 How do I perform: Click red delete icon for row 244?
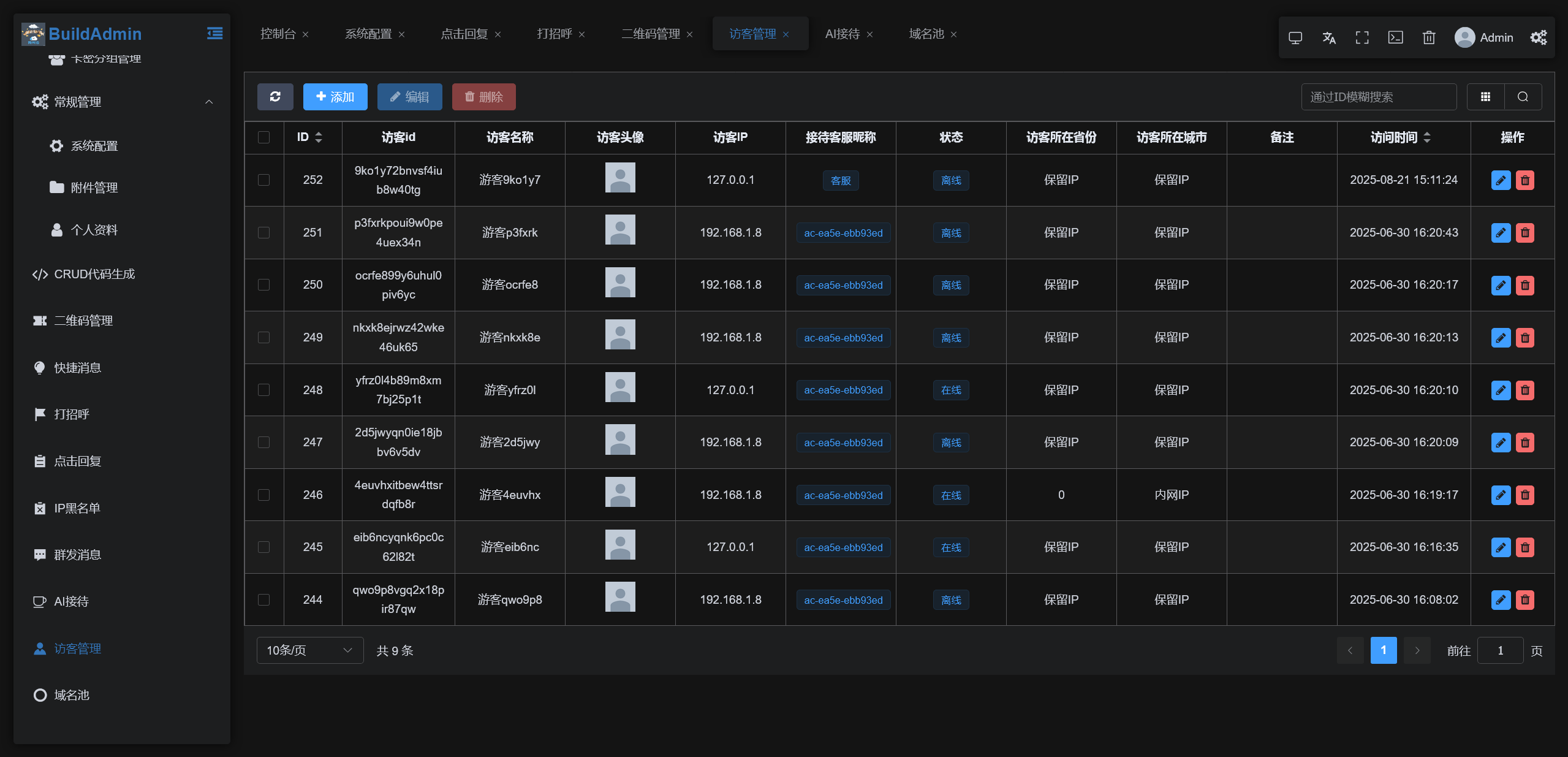click(1525, 600)
